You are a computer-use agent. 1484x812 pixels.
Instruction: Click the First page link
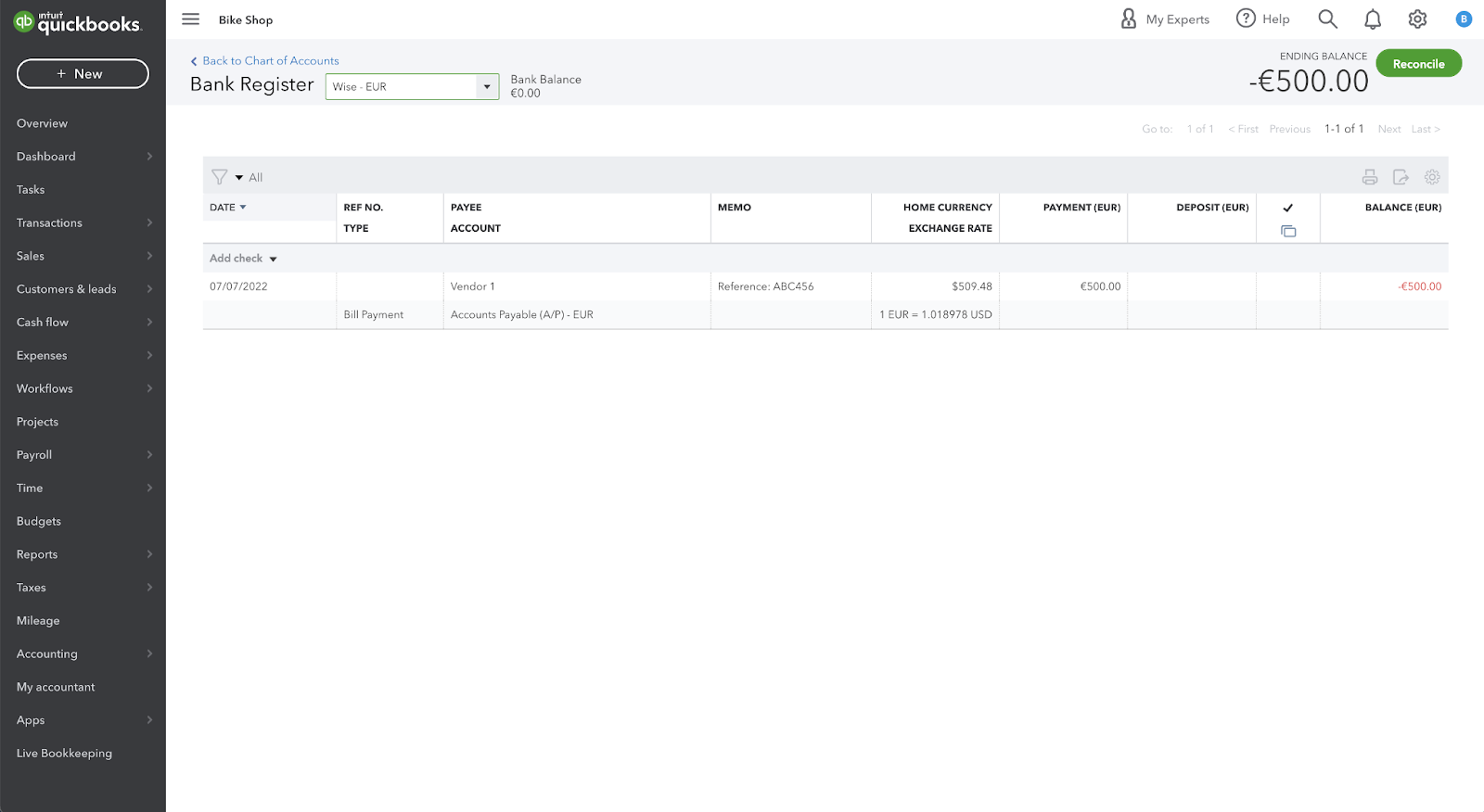[1244, 129]
